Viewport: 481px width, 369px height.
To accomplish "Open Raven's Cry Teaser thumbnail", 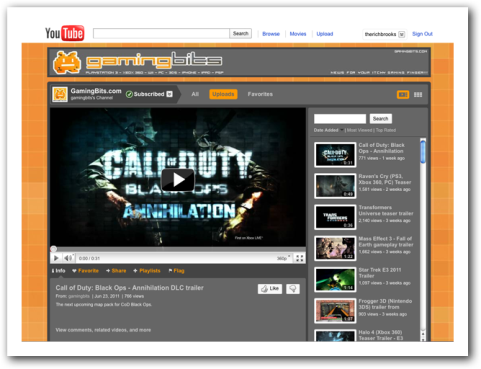I will point(335,186).
